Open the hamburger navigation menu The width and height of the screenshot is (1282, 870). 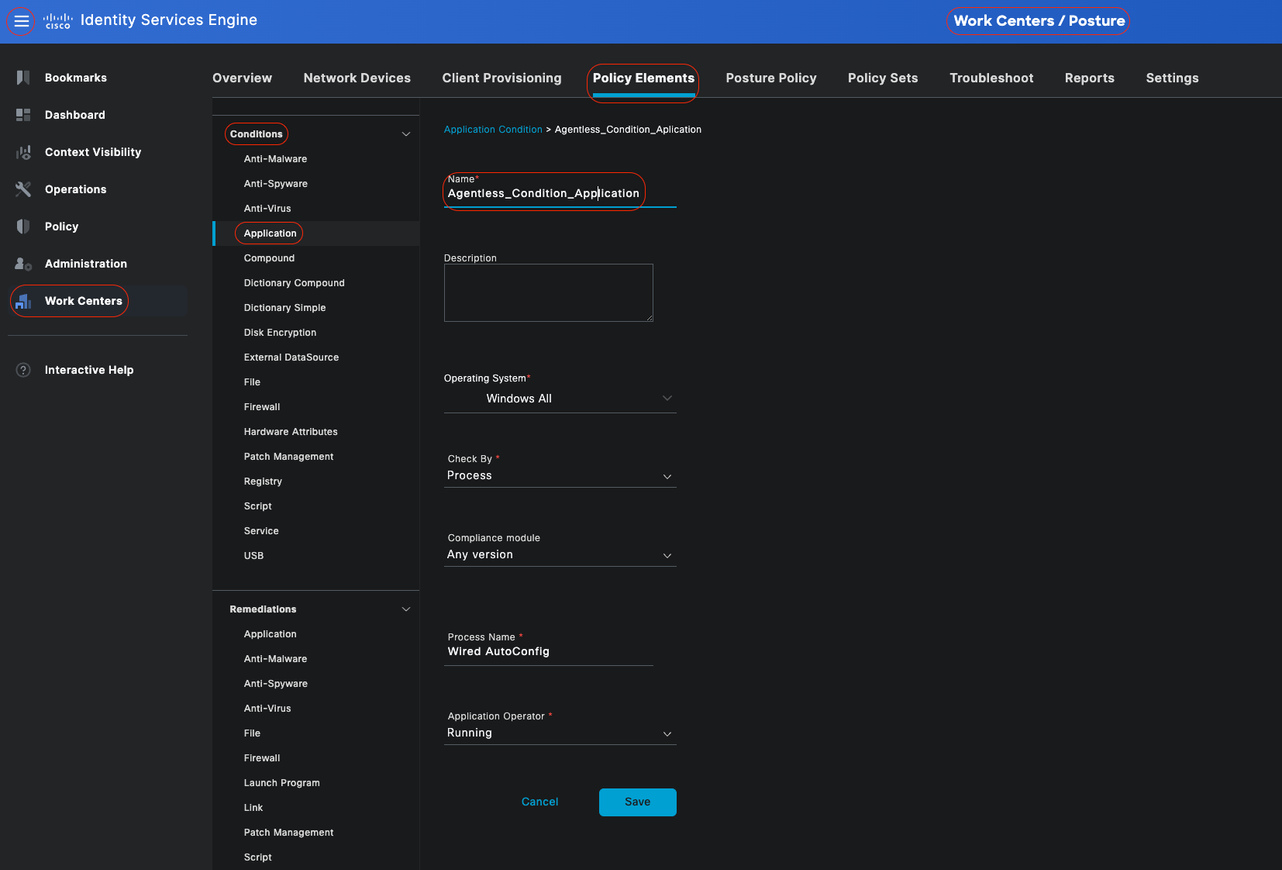tap(21, 21)
